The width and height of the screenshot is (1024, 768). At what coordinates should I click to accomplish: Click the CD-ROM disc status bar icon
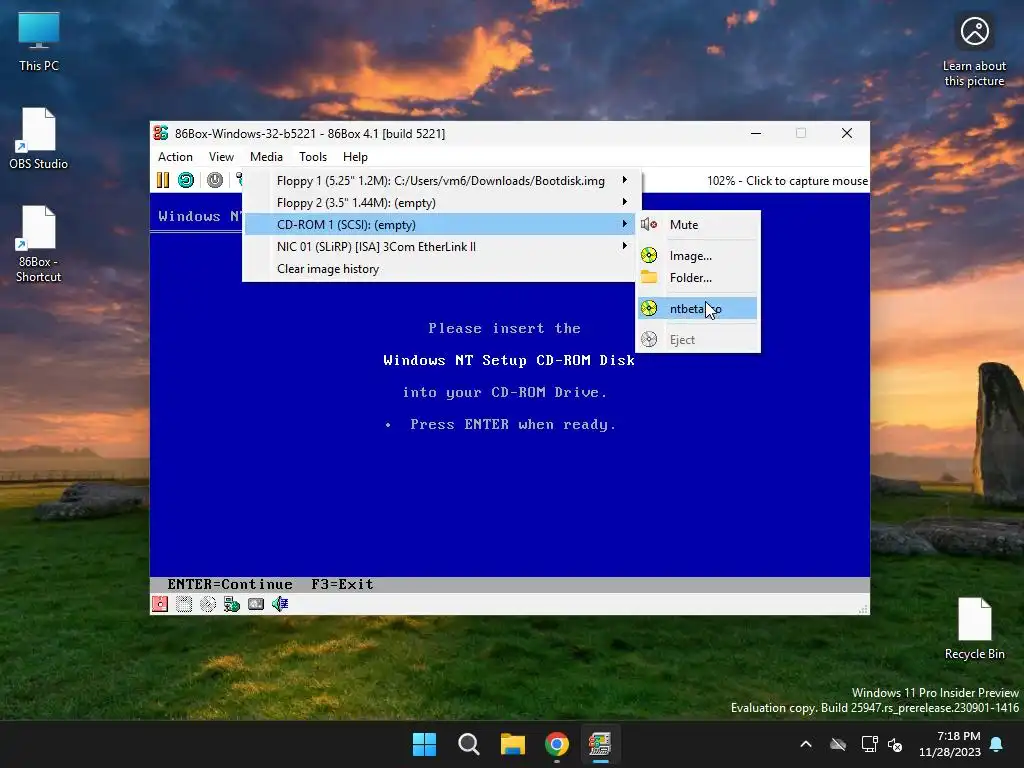(208, 604)
